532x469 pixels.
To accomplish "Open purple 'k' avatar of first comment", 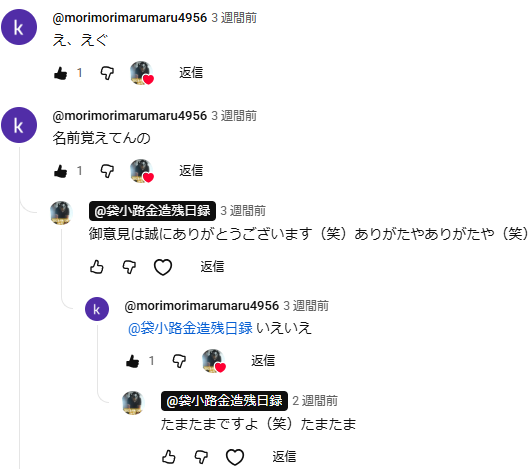I will (x=19, y=27).
